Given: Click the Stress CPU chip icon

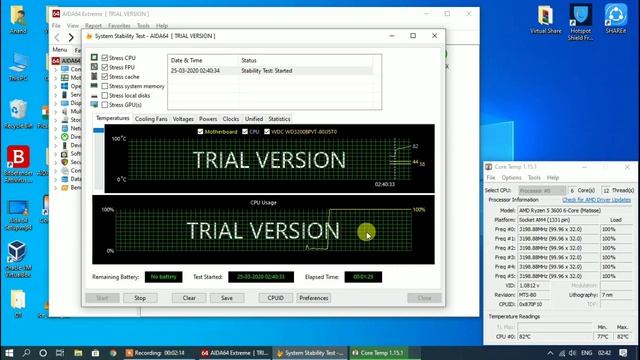Looking at the screenshot, I should point(94,58).
